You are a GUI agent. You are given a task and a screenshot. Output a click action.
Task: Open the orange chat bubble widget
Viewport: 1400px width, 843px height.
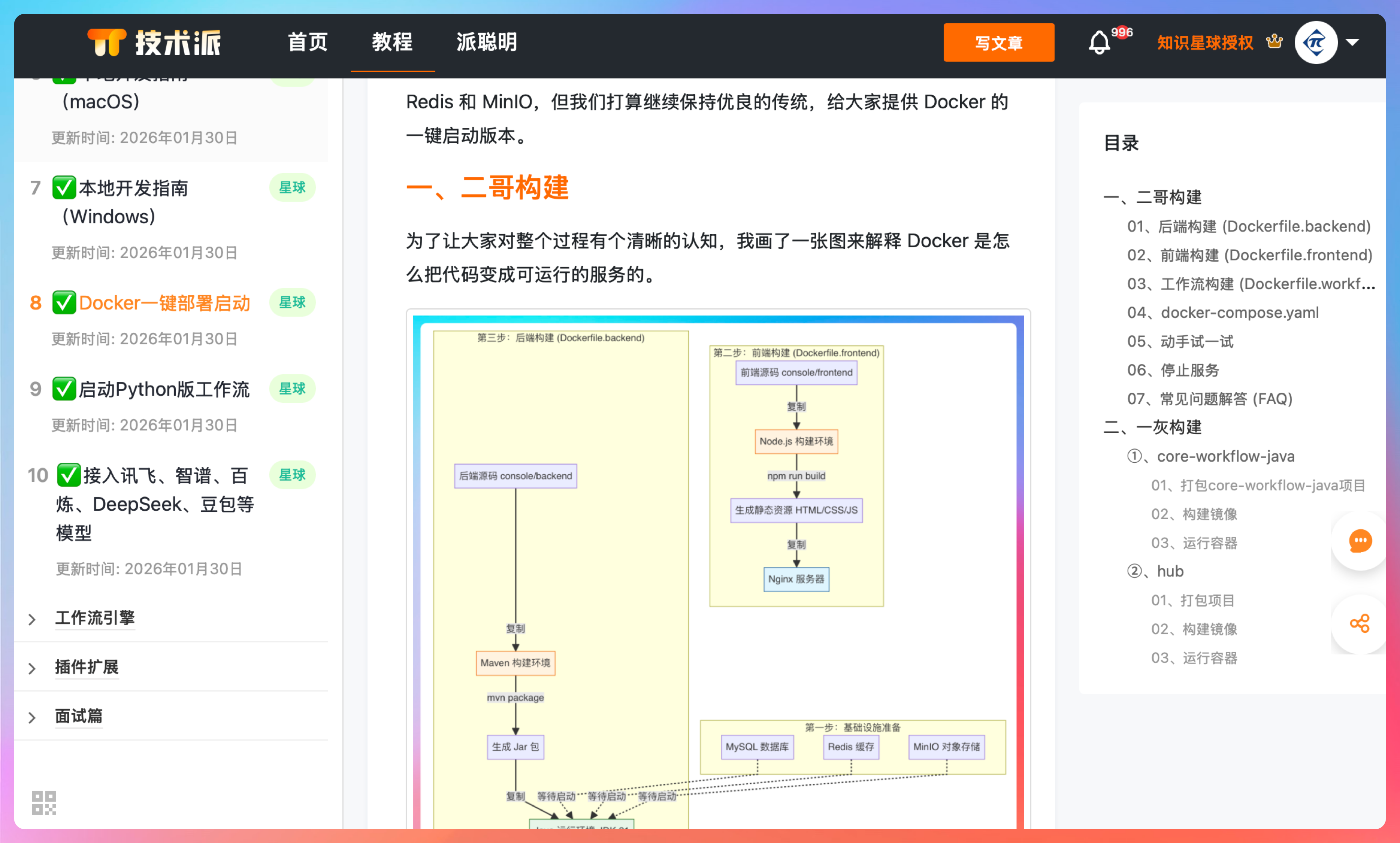click(1360, 541)
